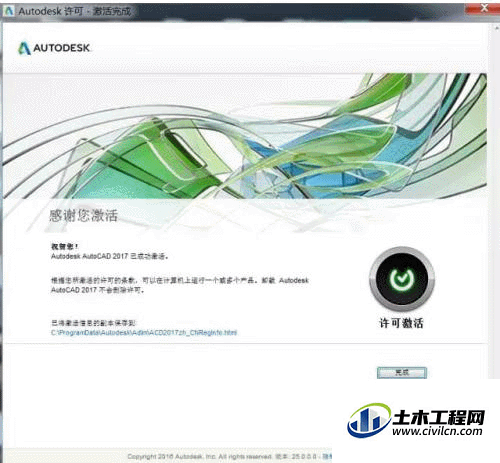This screenshot has width=500, height=463.
Task: Click the 完成 finish button
Action: point(402,372)
